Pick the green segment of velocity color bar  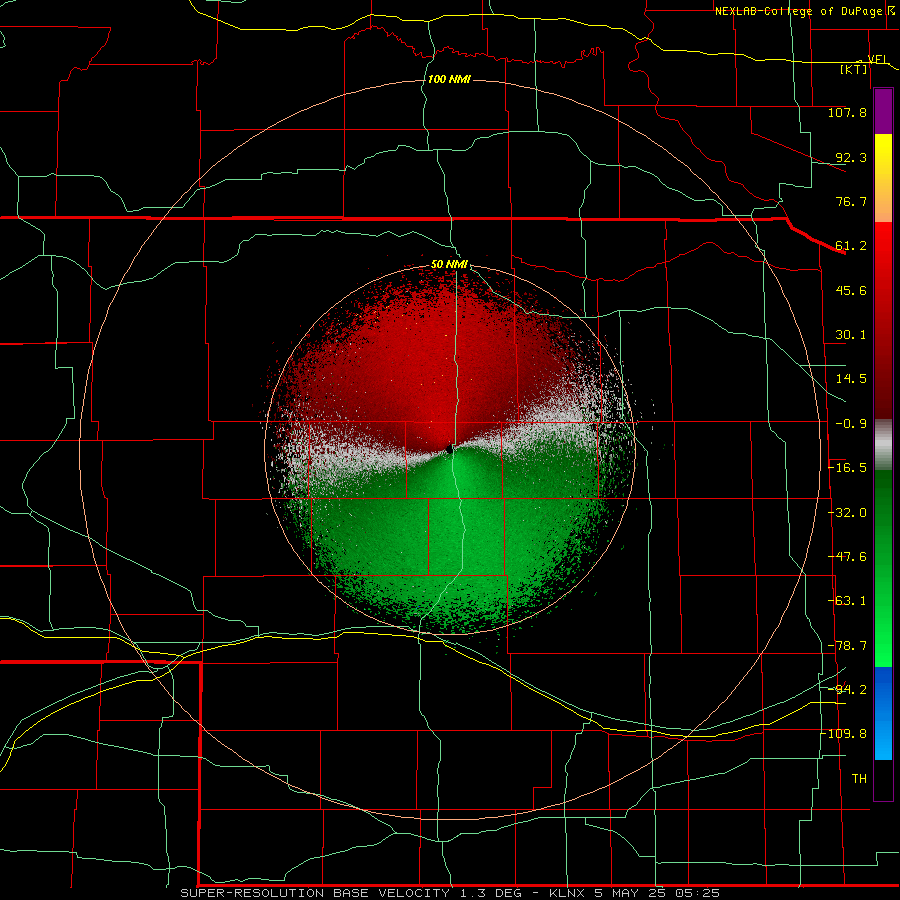883,568
